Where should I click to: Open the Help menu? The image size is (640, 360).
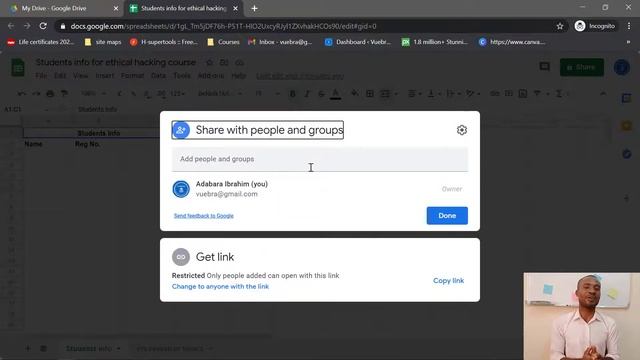(239, 76)
